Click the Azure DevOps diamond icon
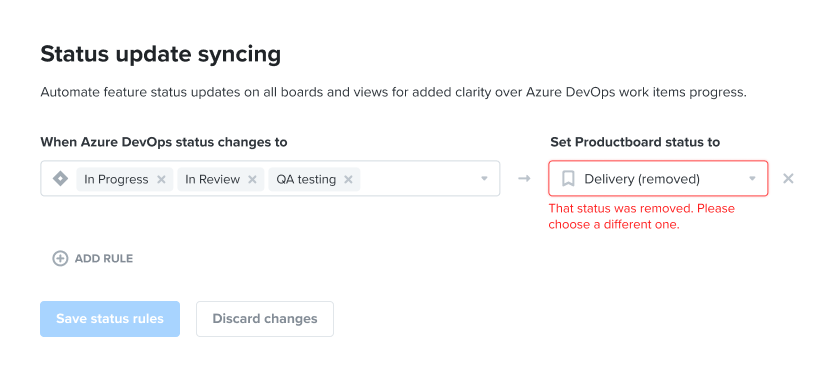The image size is (838, 388). (x=60, y=179)
